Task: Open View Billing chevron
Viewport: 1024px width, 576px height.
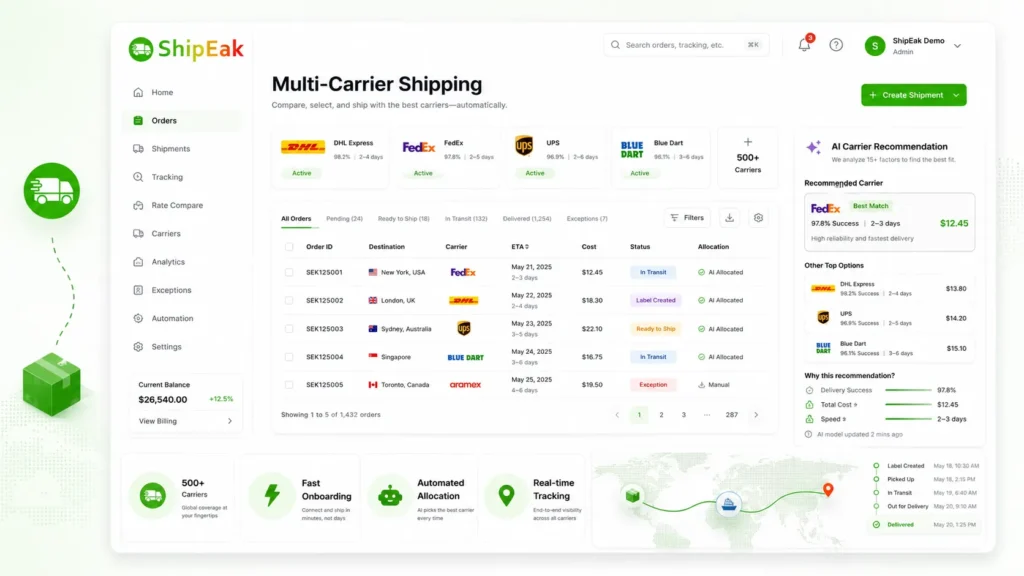Action: (230, 421)
